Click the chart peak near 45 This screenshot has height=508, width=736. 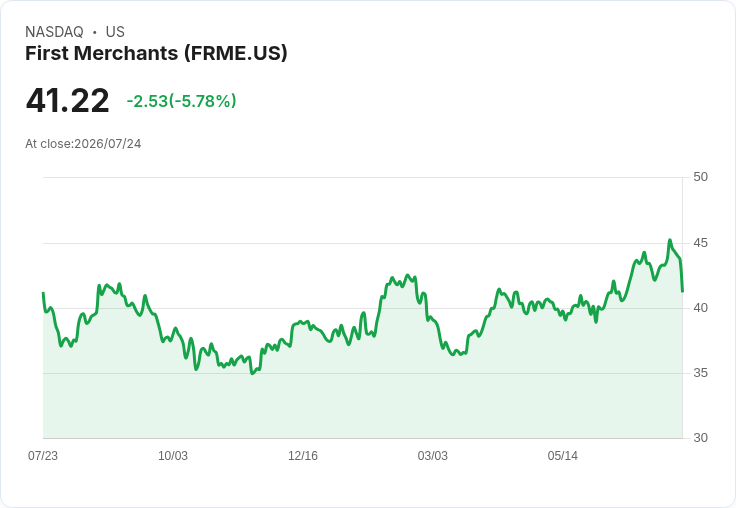tap(670, 240)
